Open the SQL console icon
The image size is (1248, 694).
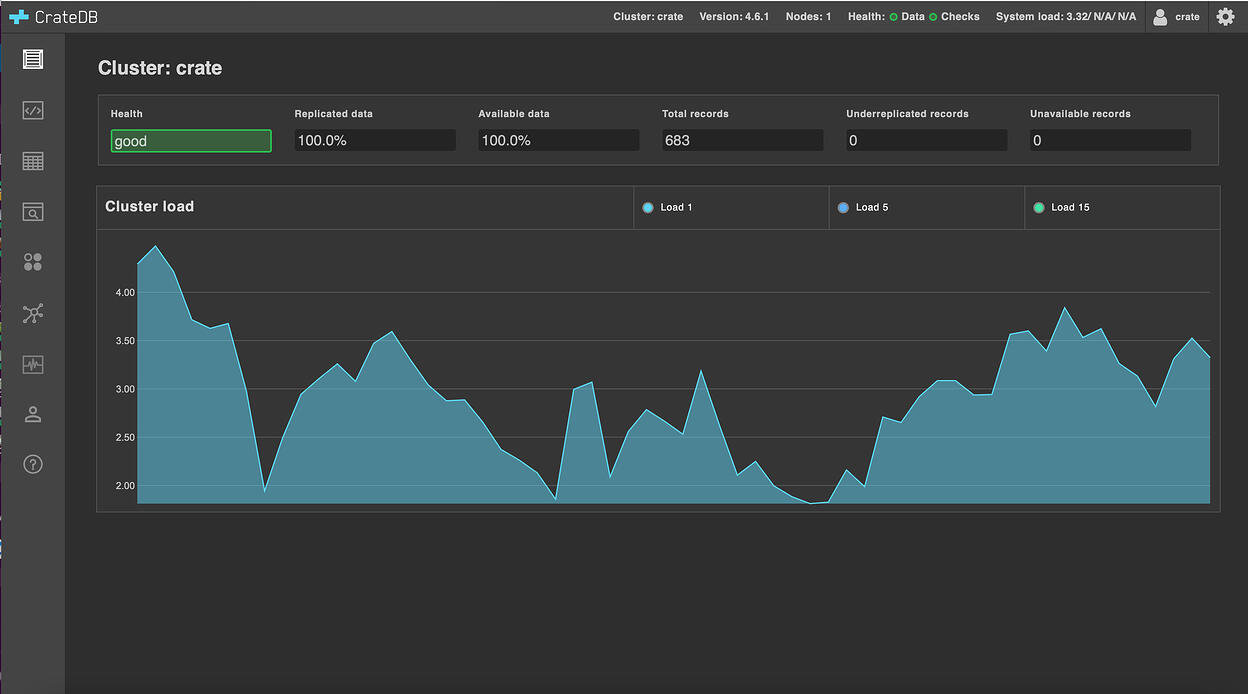point(33,110)
